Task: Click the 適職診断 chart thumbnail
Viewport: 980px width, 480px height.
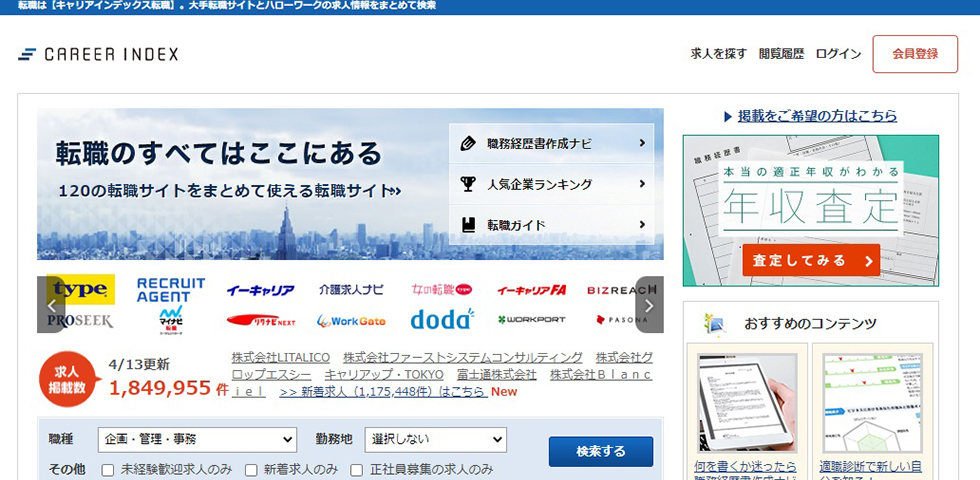Action: point(872,402)
